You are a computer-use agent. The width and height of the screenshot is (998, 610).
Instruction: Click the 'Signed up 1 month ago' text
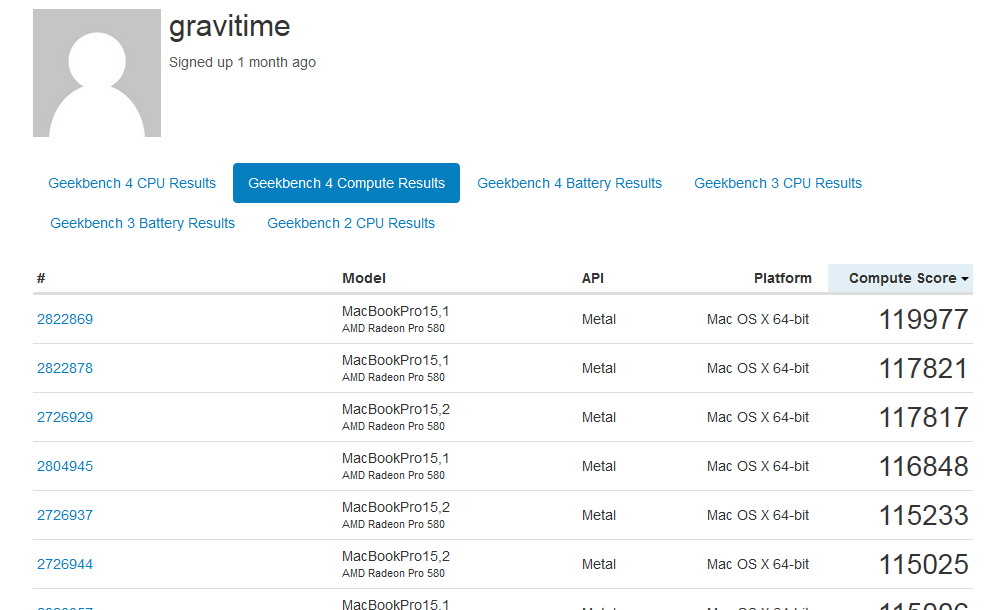tap(242, 62)
